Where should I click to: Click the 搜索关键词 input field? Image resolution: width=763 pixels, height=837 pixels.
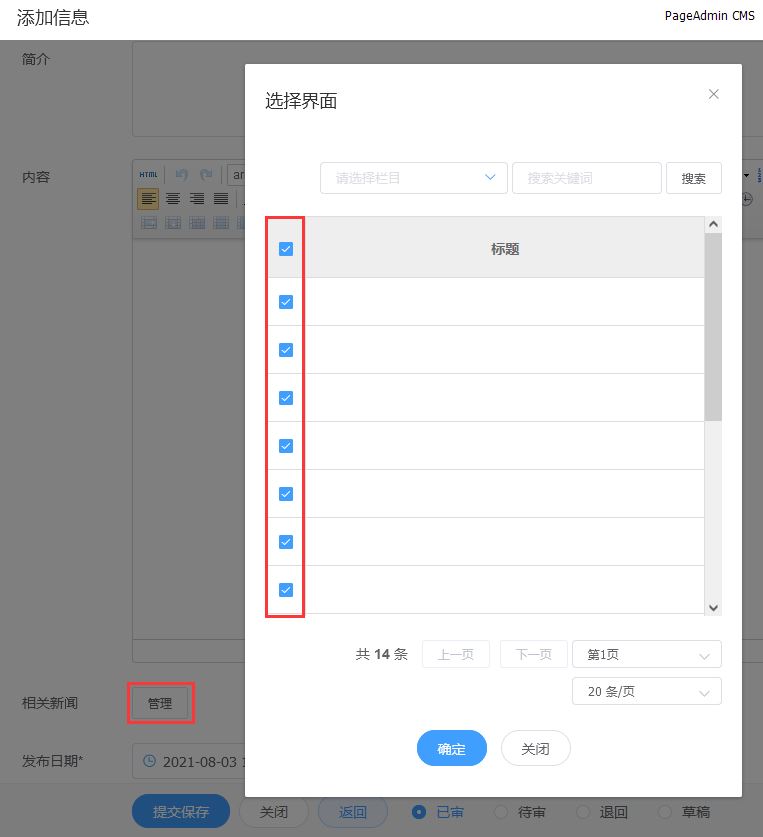click(586, 178)
